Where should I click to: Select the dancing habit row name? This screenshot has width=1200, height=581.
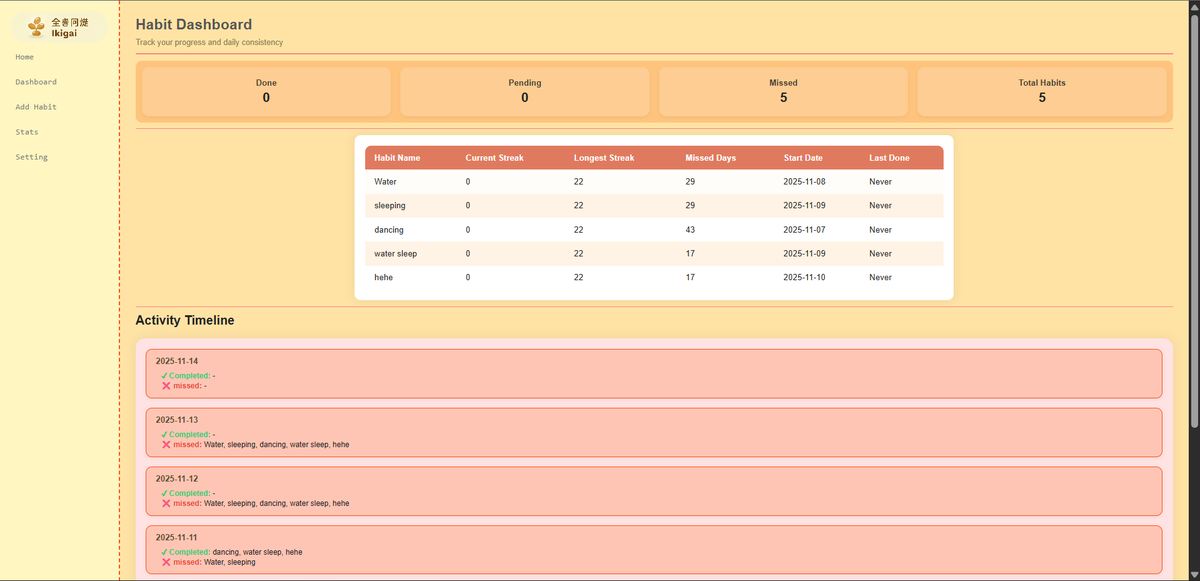point(389,230)
